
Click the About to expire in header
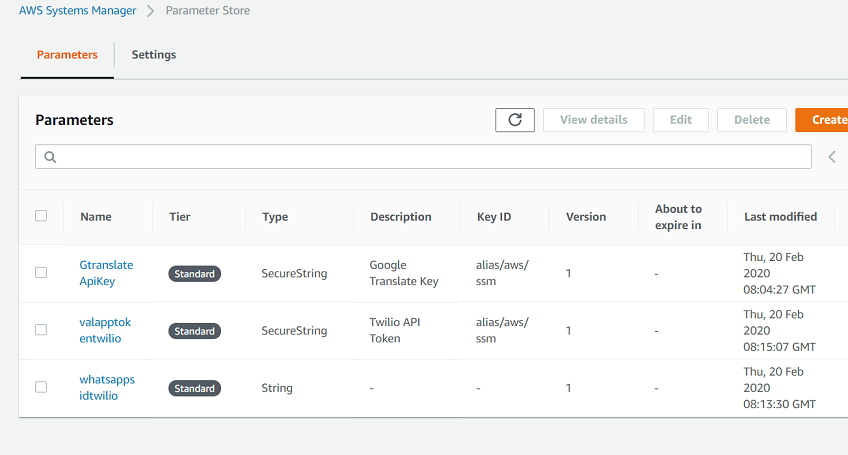[678, 217]
